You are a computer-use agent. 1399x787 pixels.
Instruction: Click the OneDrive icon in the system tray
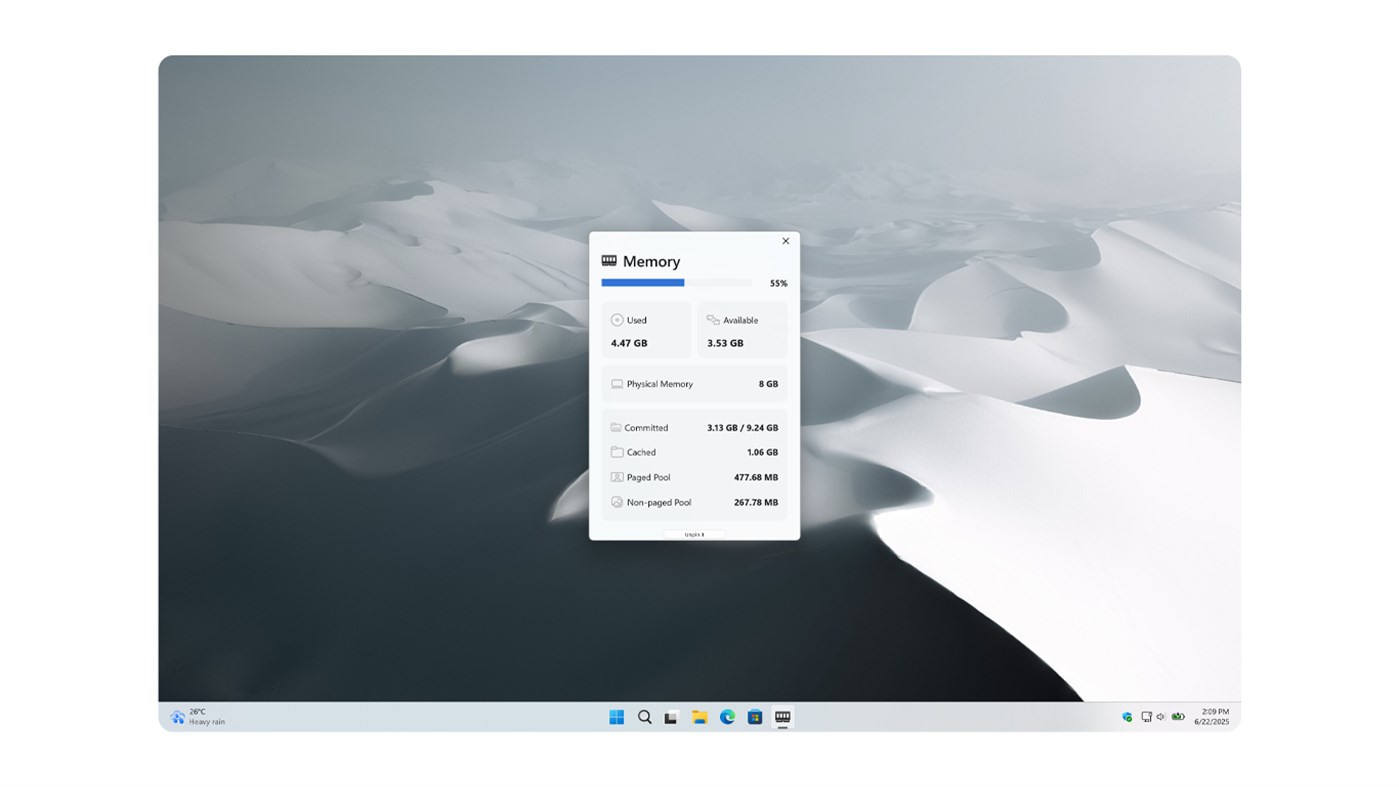1128,716
